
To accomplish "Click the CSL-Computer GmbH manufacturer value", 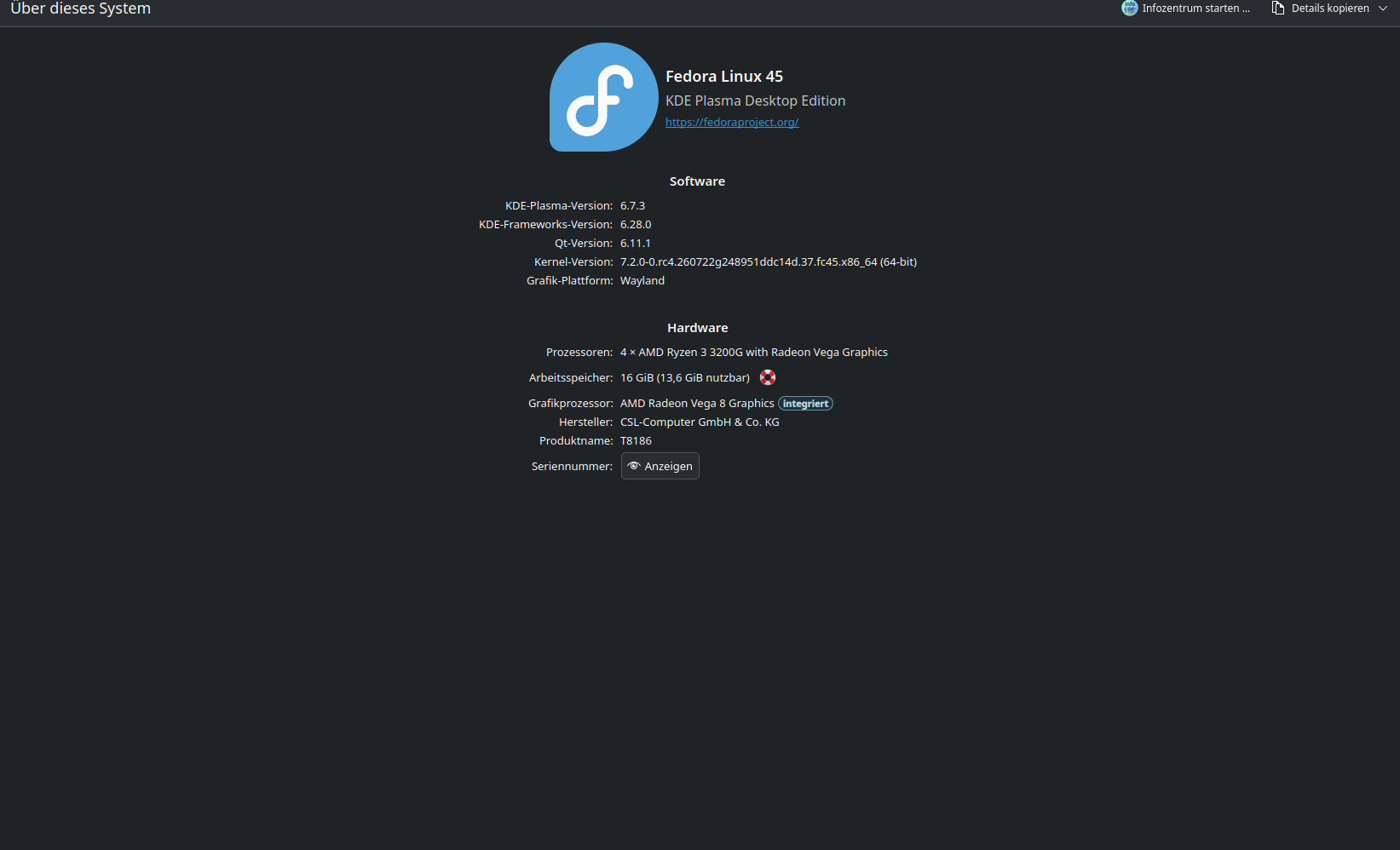I will pyautogui.click(x=700, y=422).
